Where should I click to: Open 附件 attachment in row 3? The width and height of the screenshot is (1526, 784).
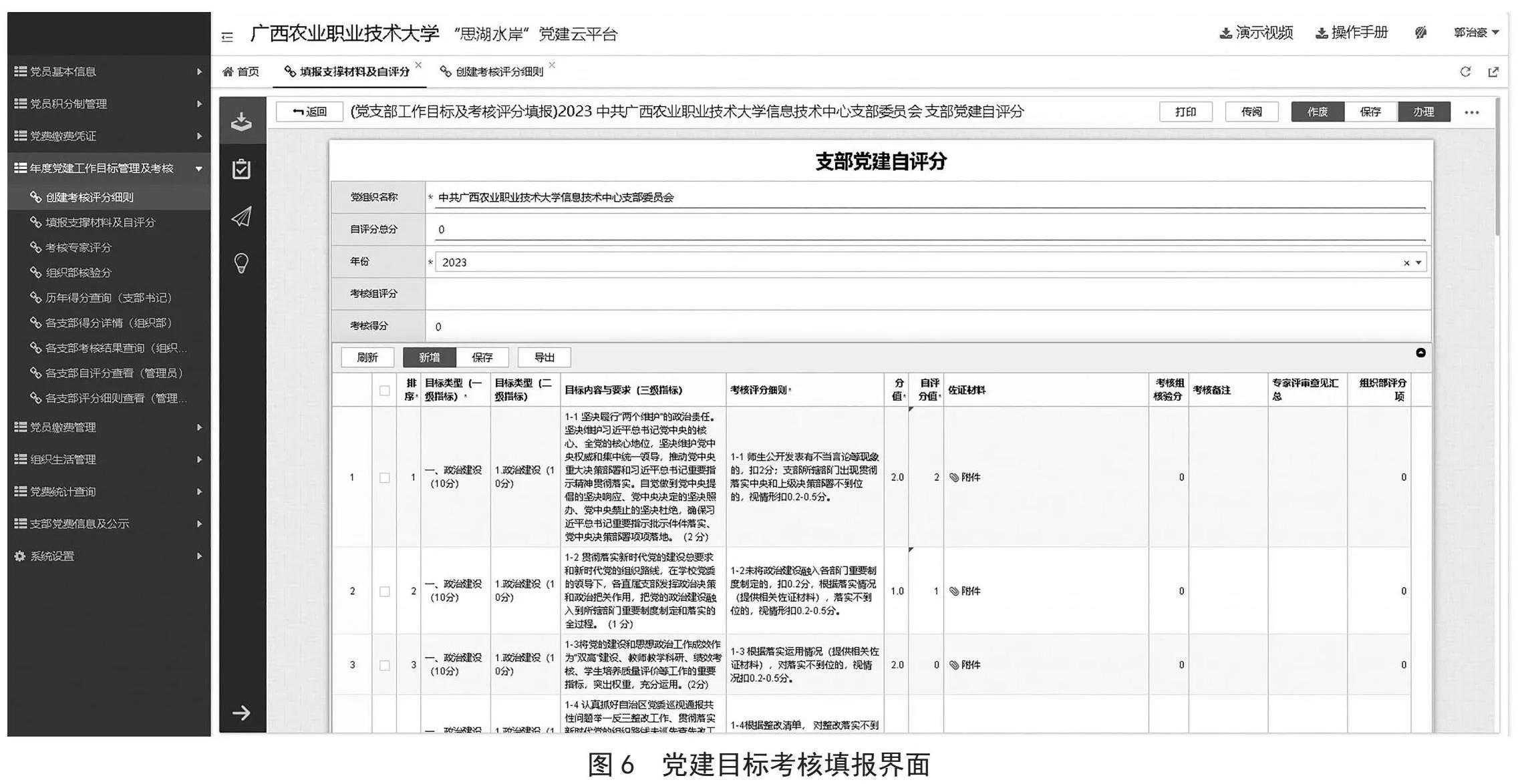(x=965, y=665)
